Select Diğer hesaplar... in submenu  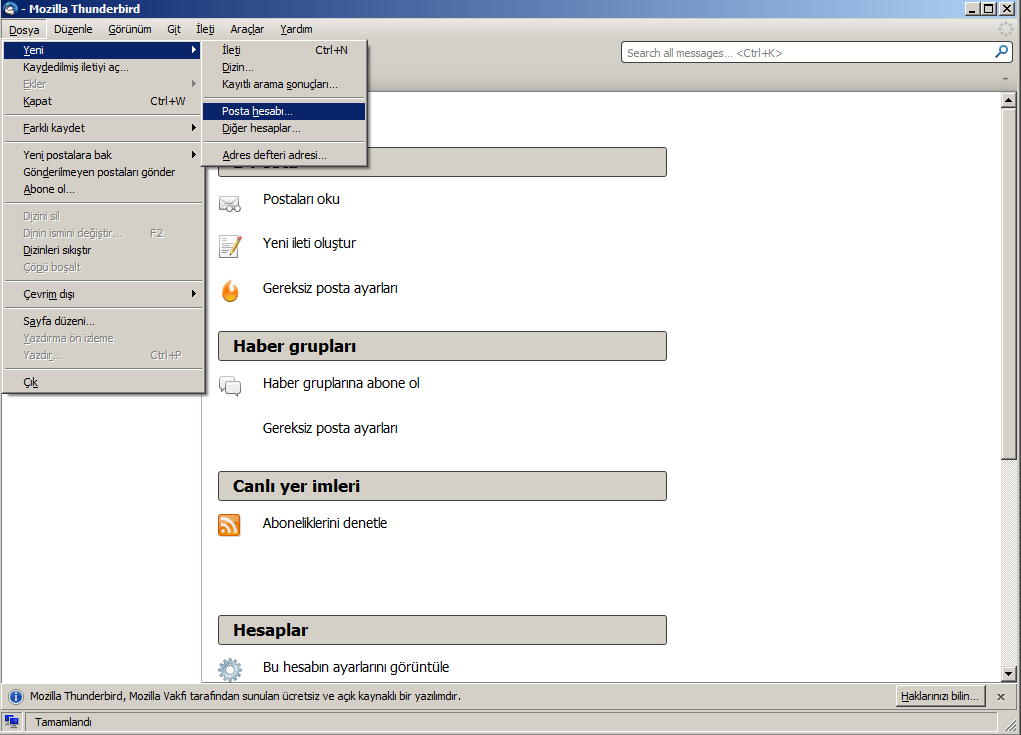(x=284, y=128)
